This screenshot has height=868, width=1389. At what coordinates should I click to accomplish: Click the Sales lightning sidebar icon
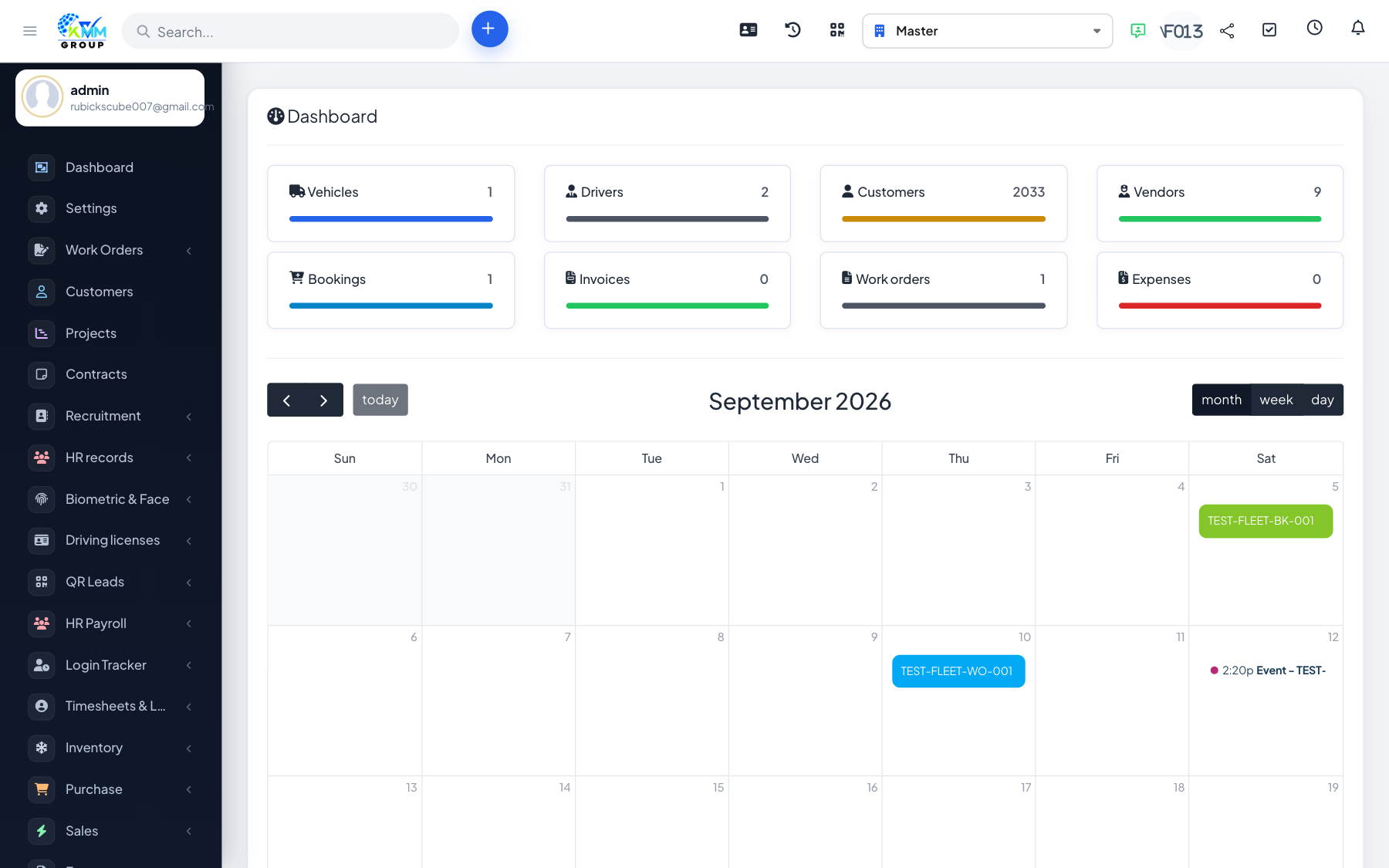tap(42, 831)
